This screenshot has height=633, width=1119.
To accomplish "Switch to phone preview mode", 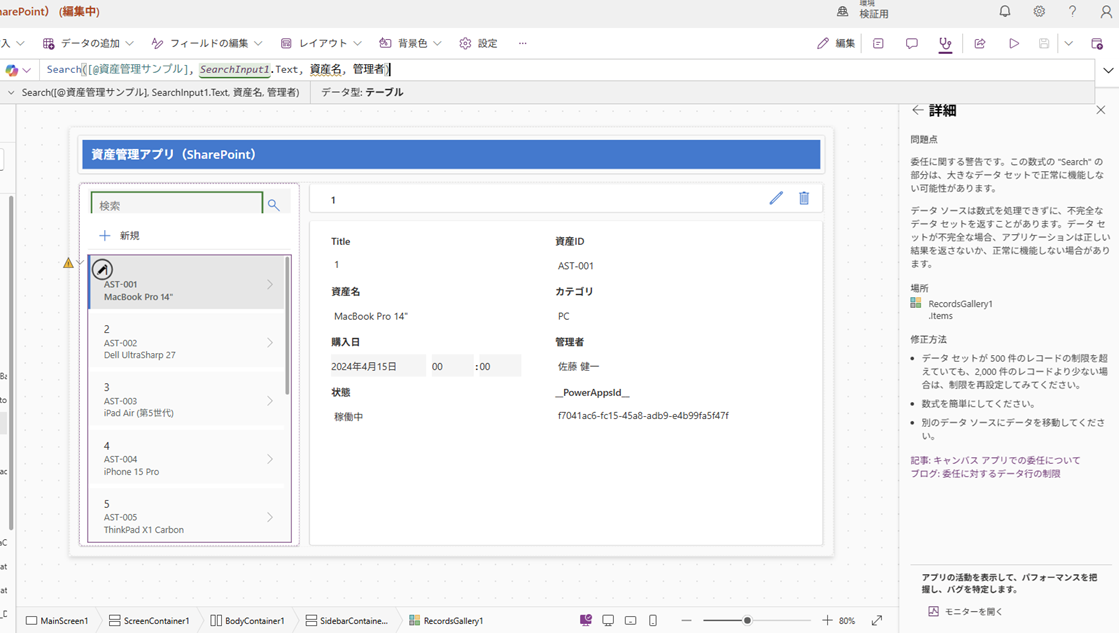I will (652, 620).
